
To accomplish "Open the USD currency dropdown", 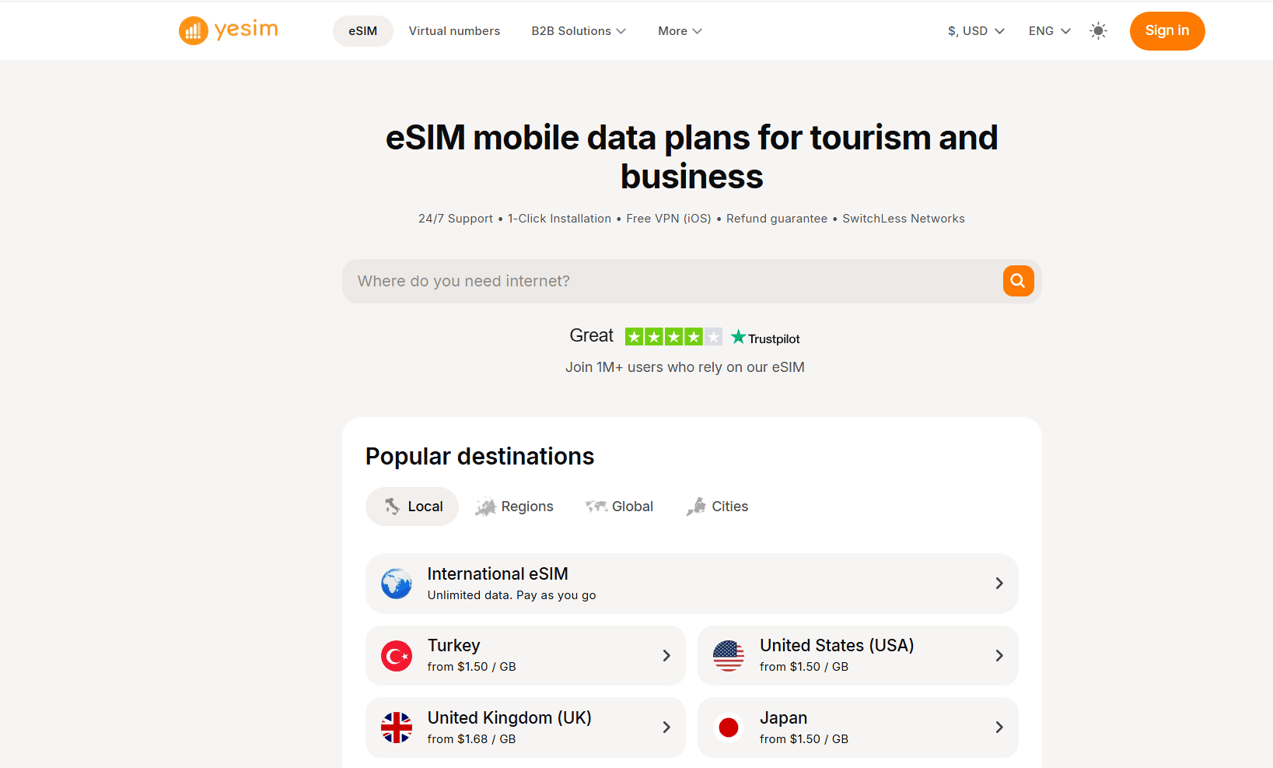I will (x=976, y=31).
